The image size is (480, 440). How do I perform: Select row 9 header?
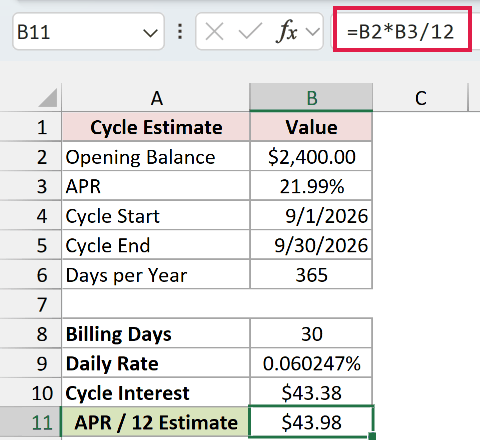pyautogui.click(x=31, y=363)
